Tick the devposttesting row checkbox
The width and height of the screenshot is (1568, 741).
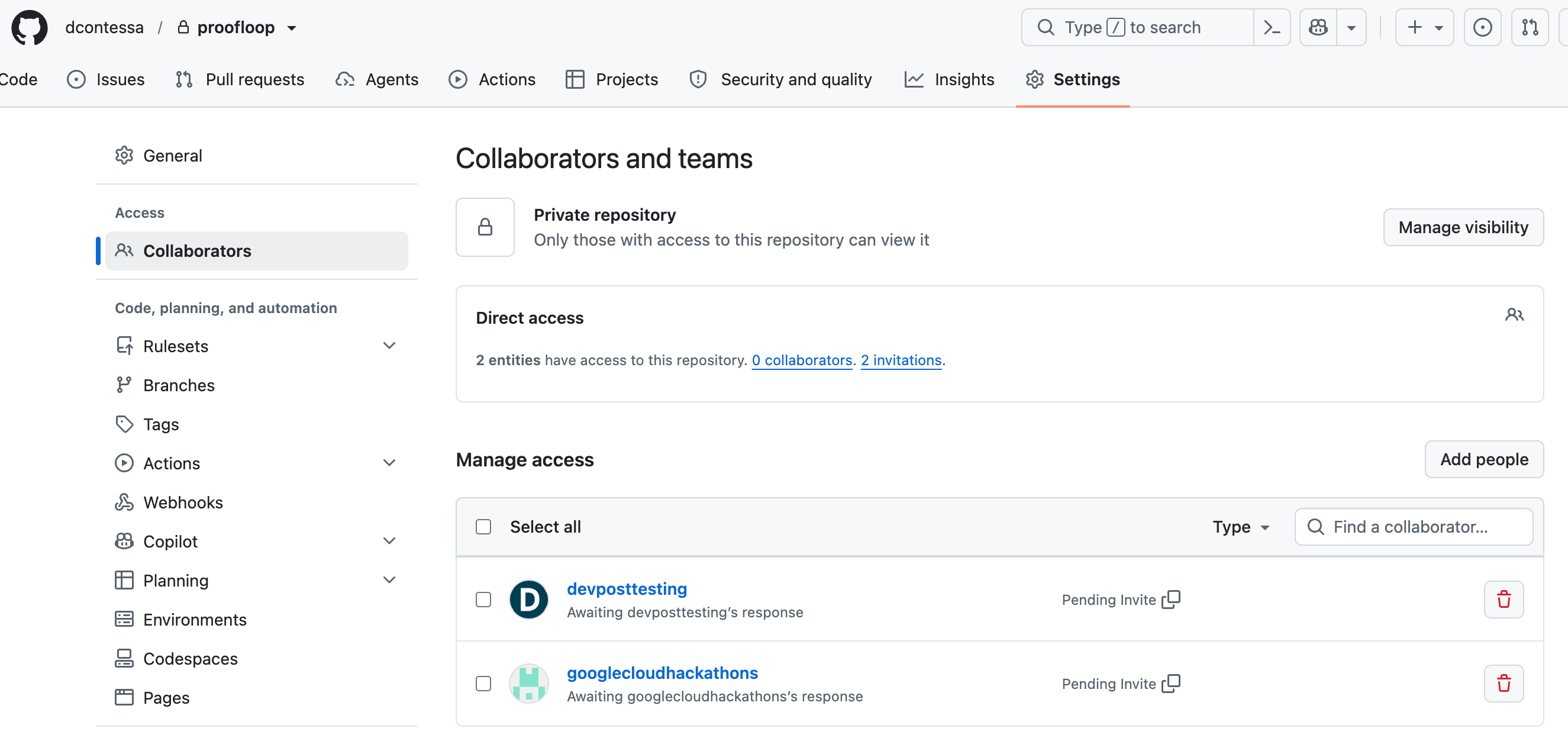[x=483, y=600]
